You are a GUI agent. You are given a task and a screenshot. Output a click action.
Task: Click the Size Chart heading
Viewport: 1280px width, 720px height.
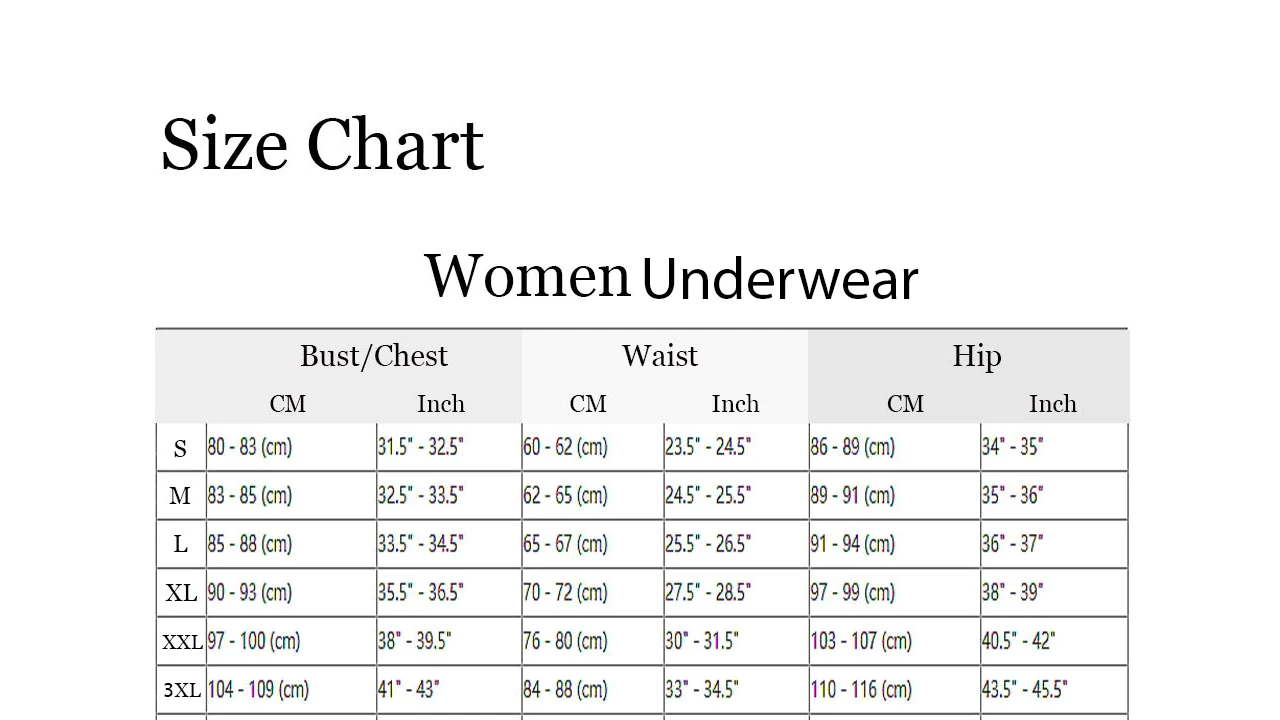coord(322,145)
